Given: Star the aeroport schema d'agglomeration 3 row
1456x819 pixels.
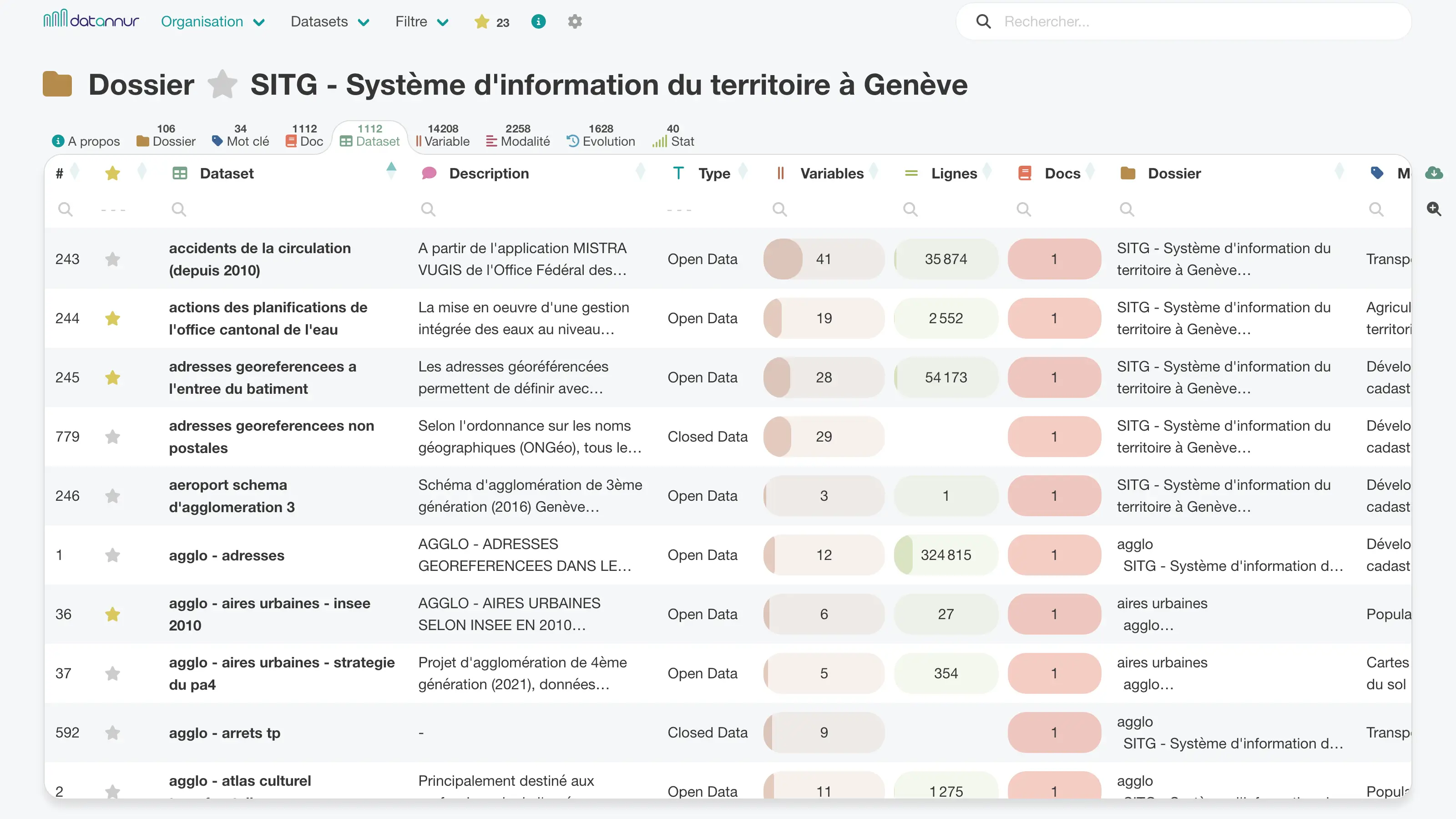Looking at the screenshot, I should pyautogui.click(x=112, y=496).
